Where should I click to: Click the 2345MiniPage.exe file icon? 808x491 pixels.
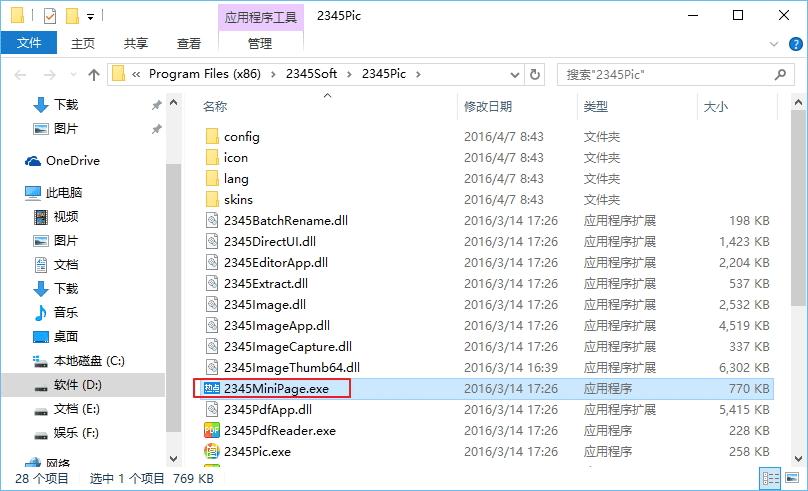click(x=212, y=388)
